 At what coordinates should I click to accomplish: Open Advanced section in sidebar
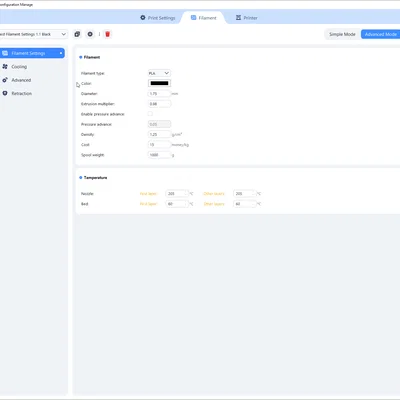pyautogui.click(x=21, y=80)
